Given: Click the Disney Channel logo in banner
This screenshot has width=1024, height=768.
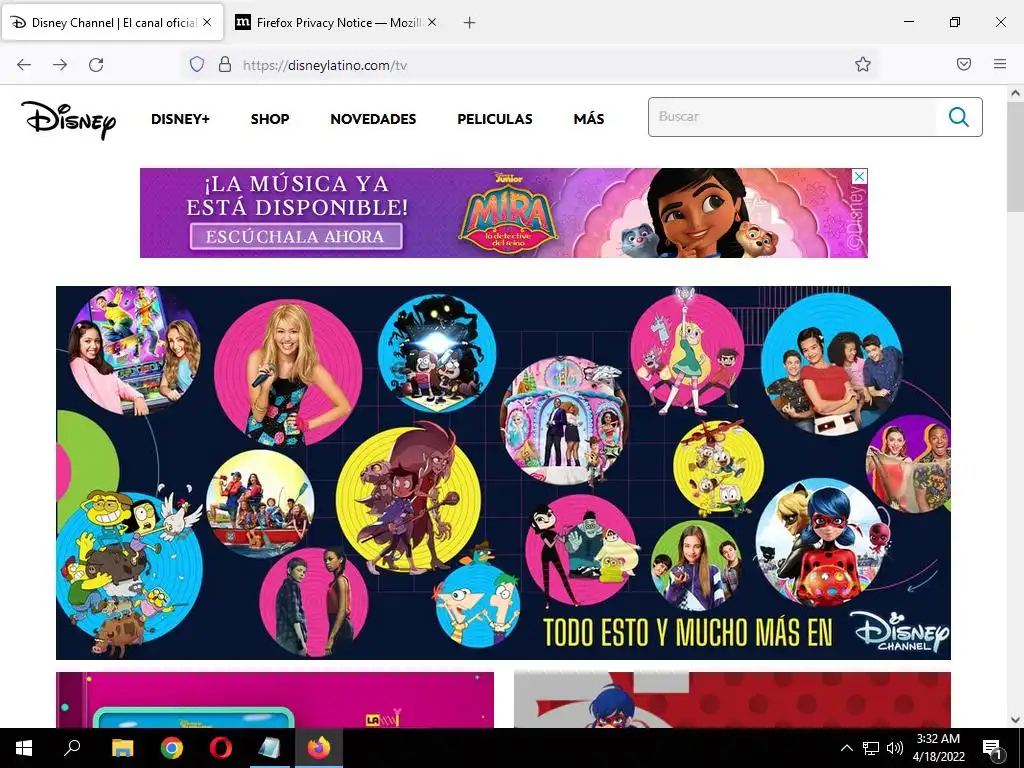Looking at the screenshot, I should pyautogui.click(x=899, y=632).
